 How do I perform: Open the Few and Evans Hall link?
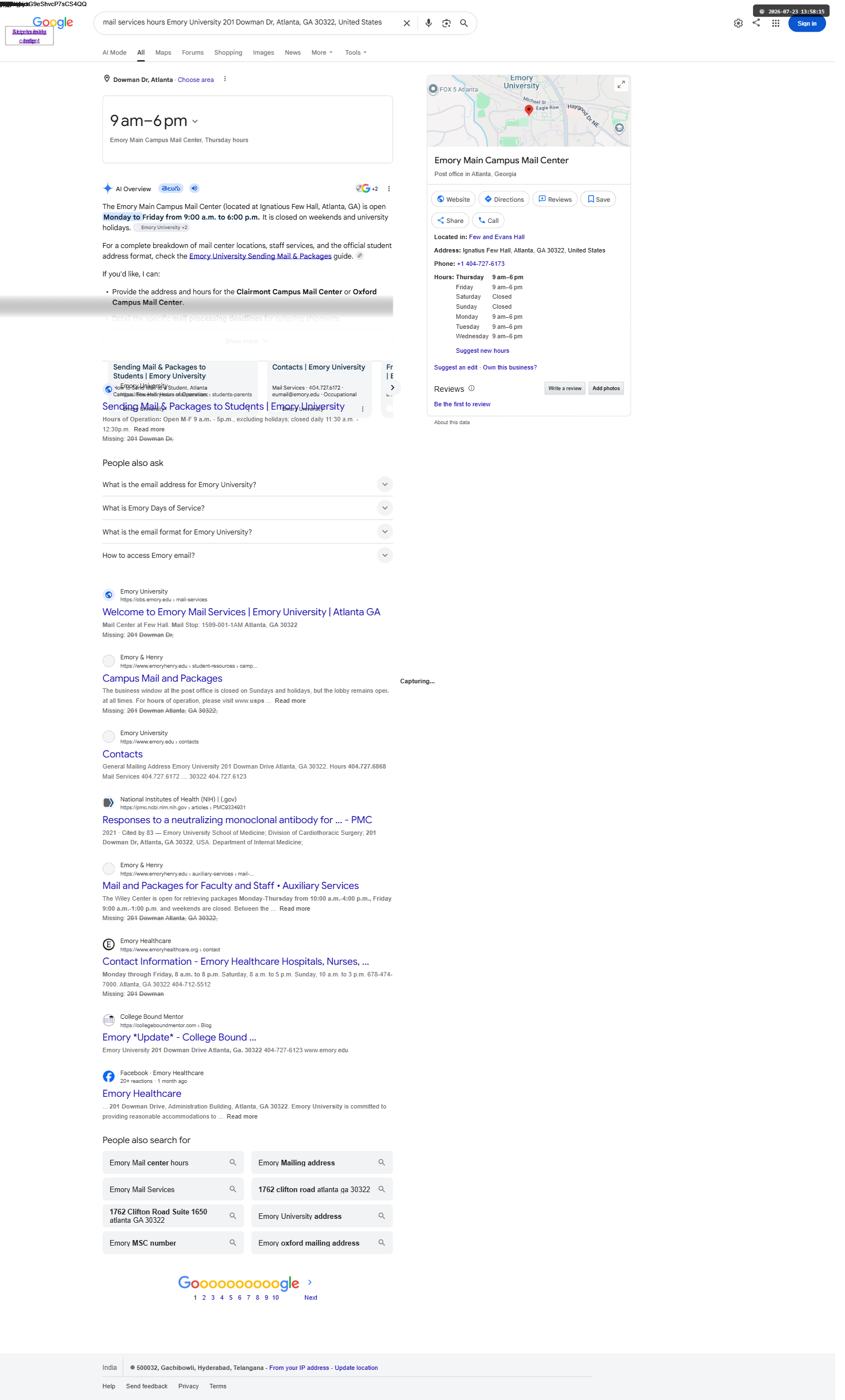click(496, 237)
